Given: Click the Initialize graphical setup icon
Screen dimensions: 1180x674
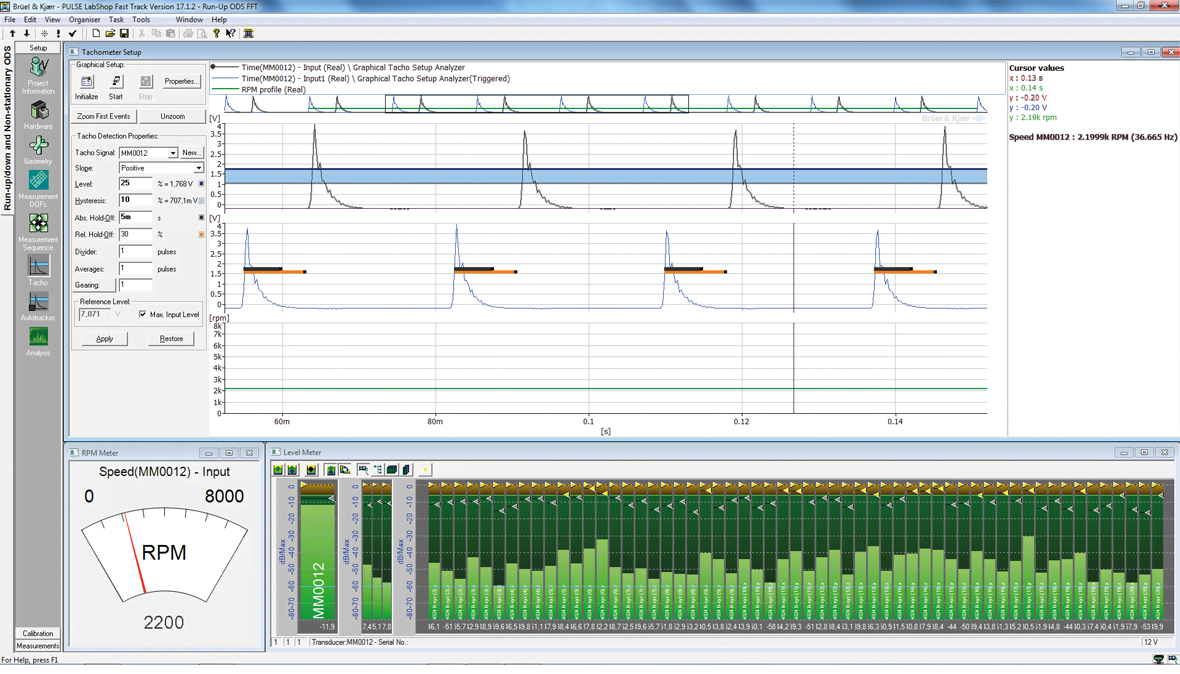Looking at the screenshot, I should coord(87,83).
